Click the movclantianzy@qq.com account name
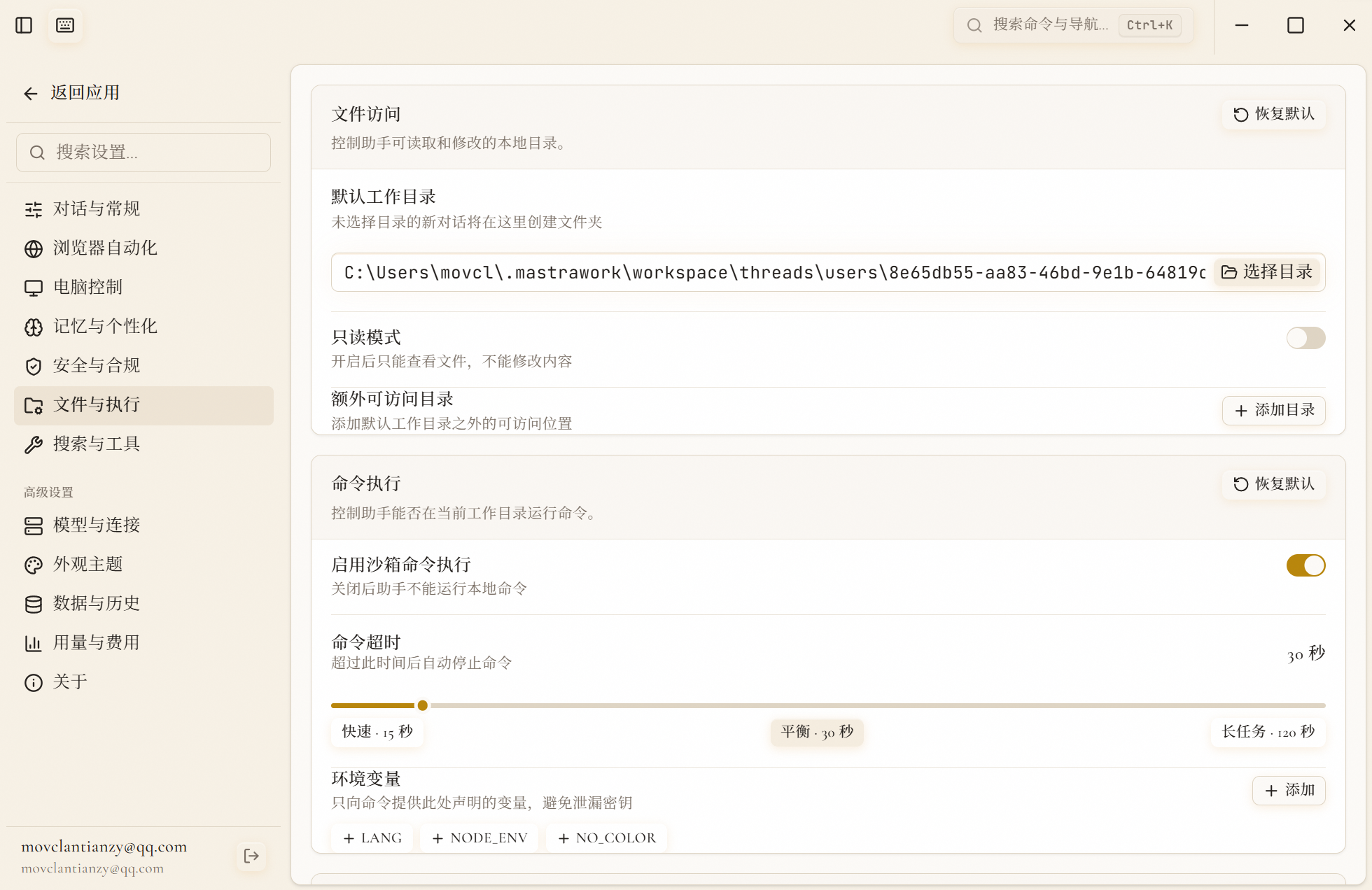This screenshot has height=890, width=1372. pos(104,847)
